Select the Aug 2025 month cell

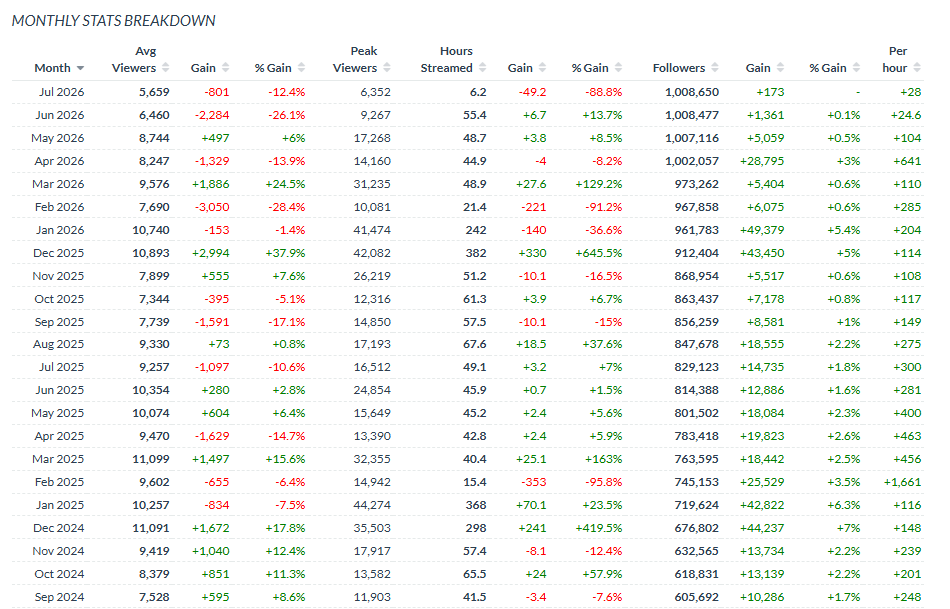tap(59, 344)
